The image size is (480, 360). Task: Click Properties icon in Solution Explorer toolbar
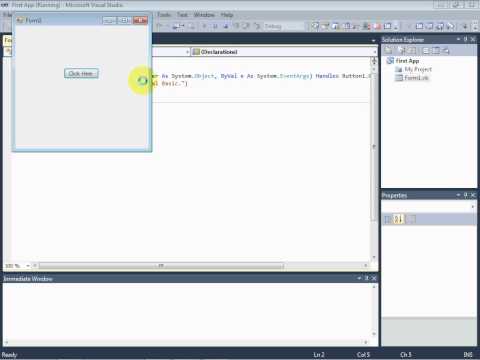pyautogui.click(x=388, y=51)
